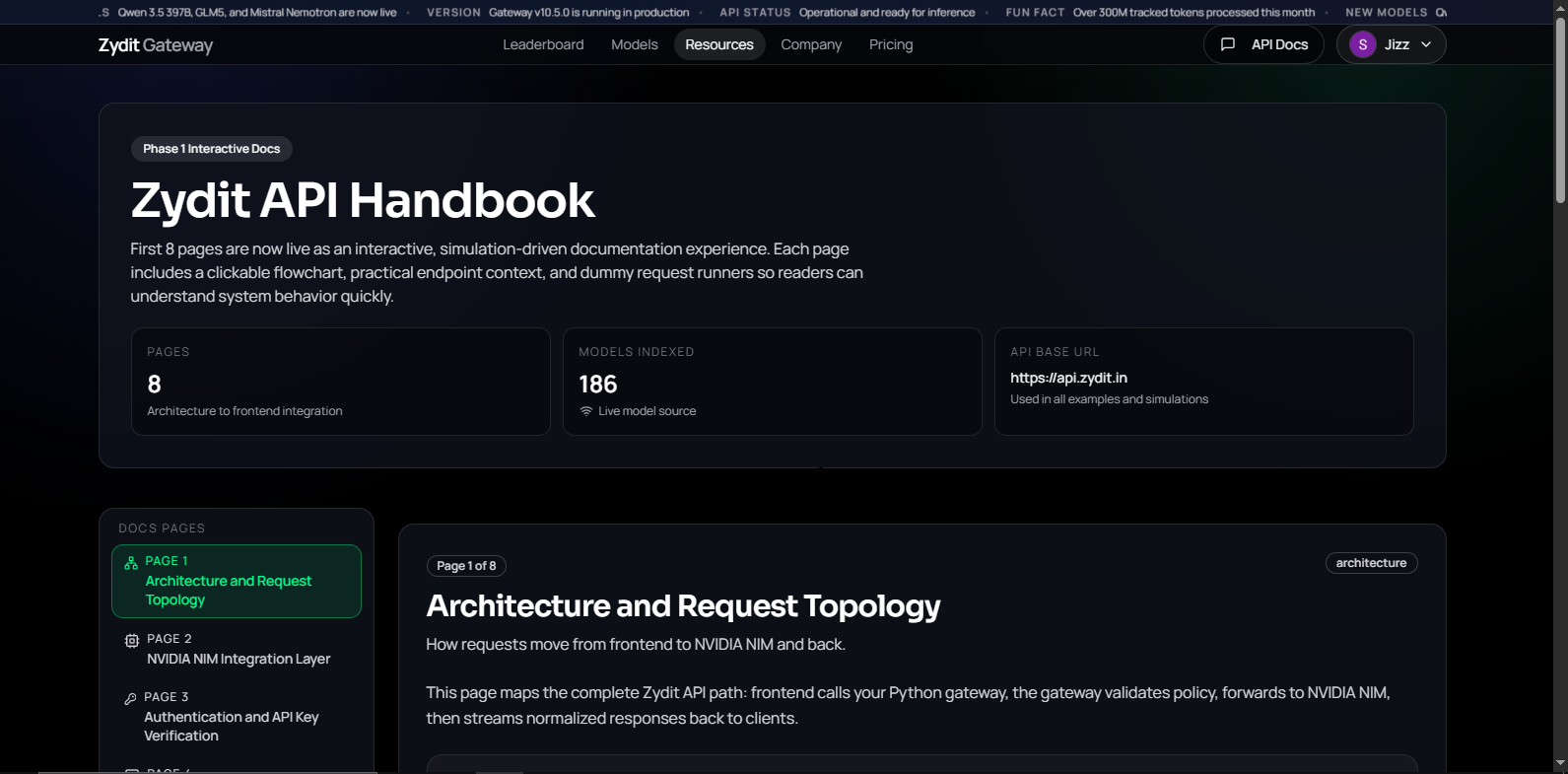The height and width of the screenshot is (774, 1568).
Task: Click the DOCS PAGES sidebar label
Action: pyautogui.click(x=162, y=528)
